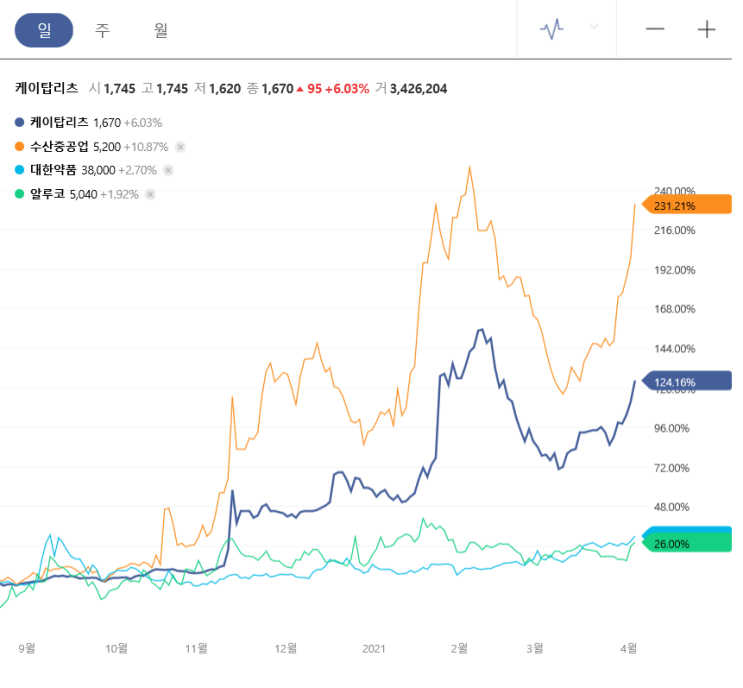Image resolution: width=743 pixels, height=688 pixels.
Task: Click the blue 케이탑리츠 legend dot
Action: click(x=19, y=122)
